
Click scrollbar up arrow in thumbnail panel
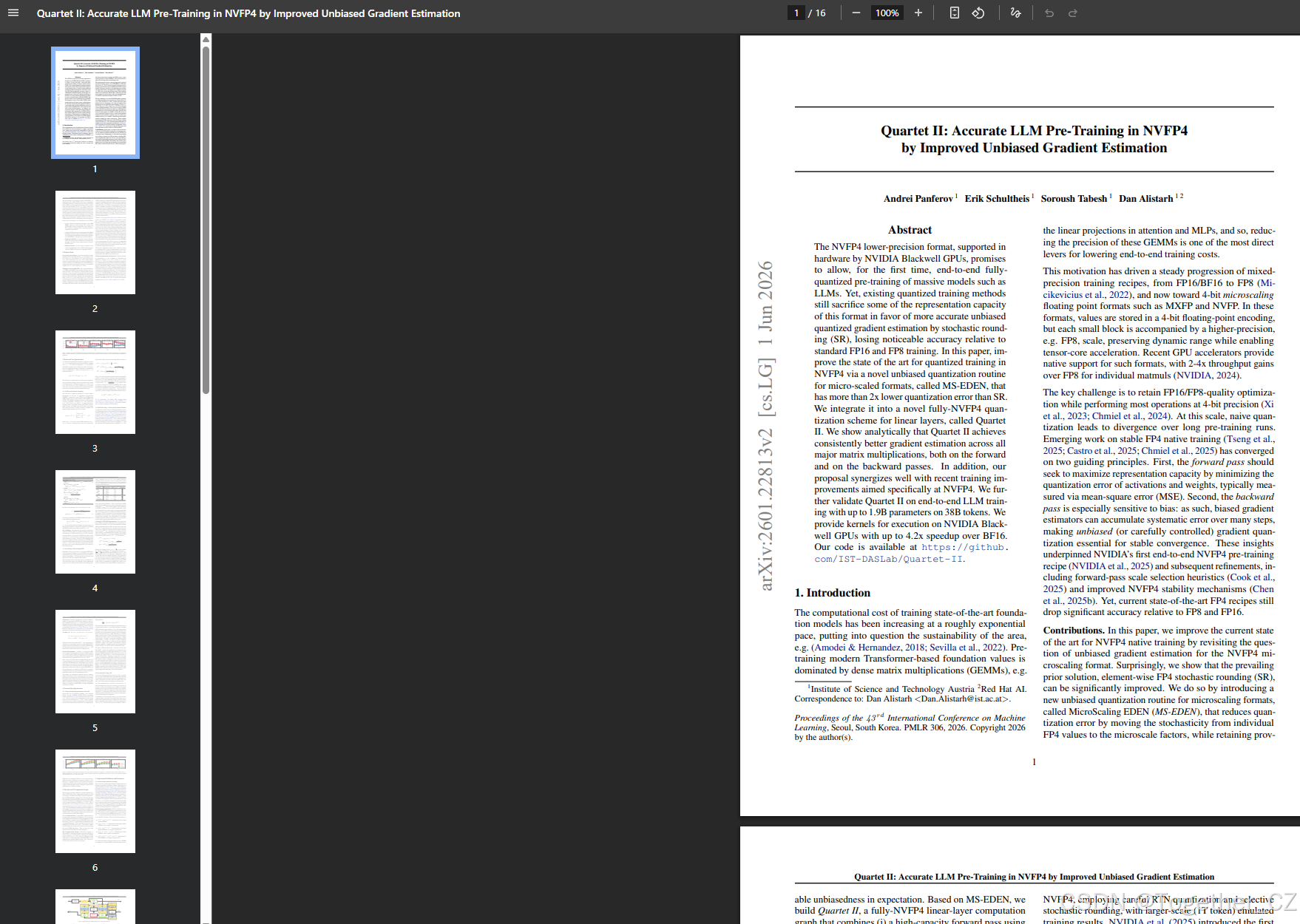pyautogui.click(x=206, y=38)
